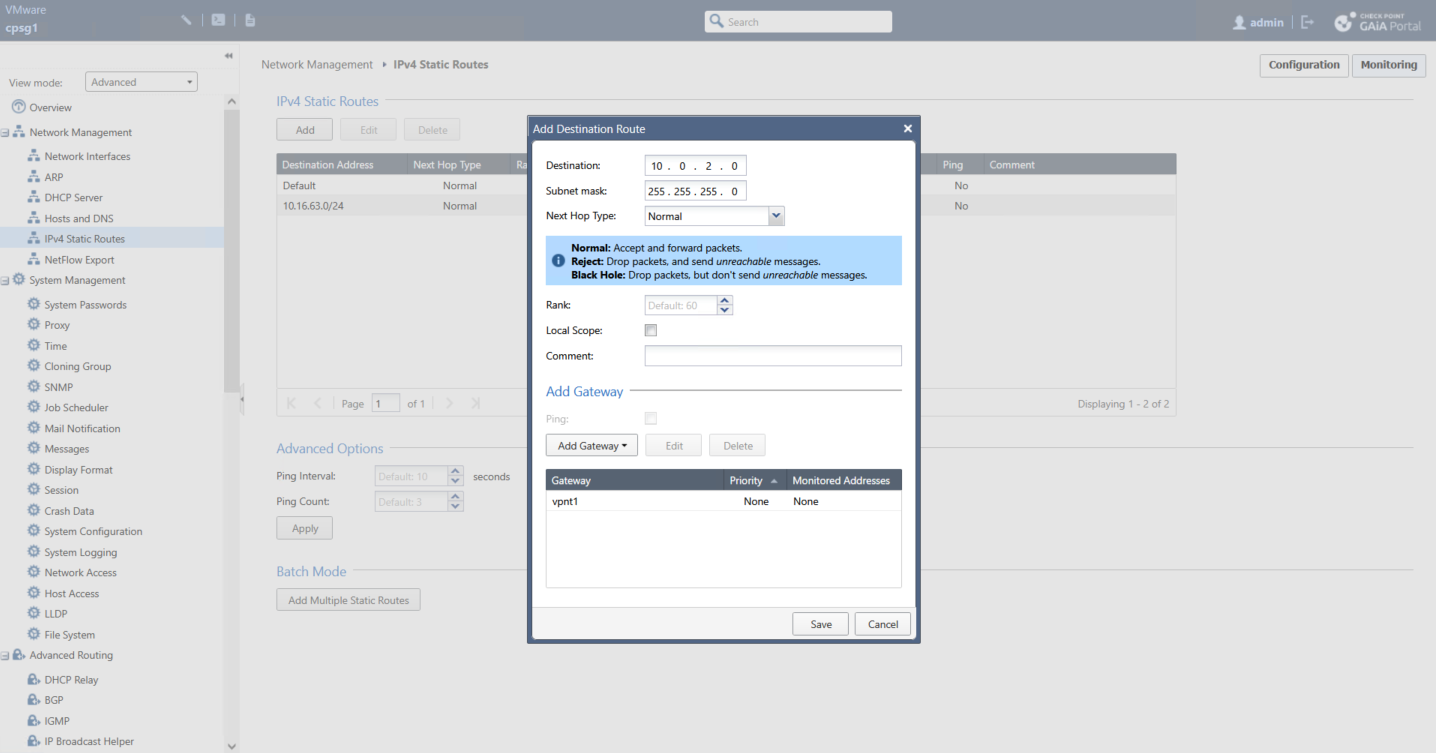1436x753 pixels.
Task: Toggle the Ping checkbox under Add Gateway
Action: pyautogui.click(x=651, y=418)
